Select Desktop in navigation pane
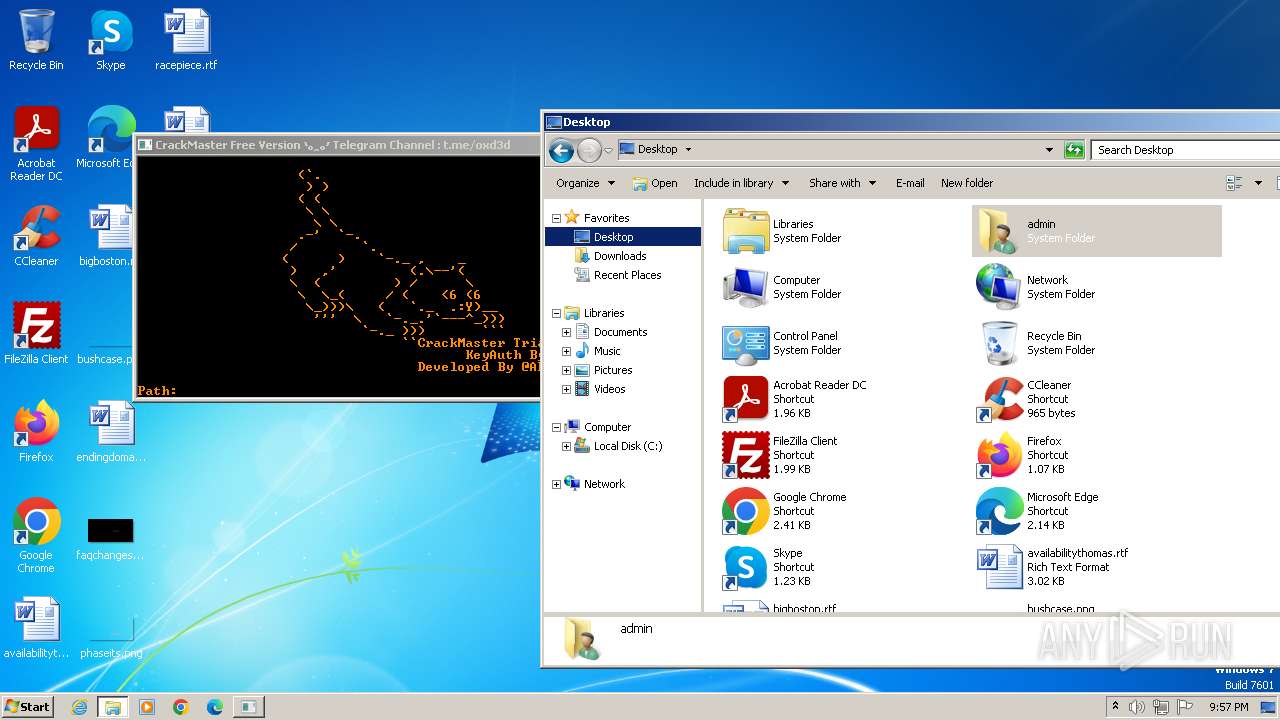Viewport: 1280px width, 720px height. pyautogui.click(x=622, y=237)
